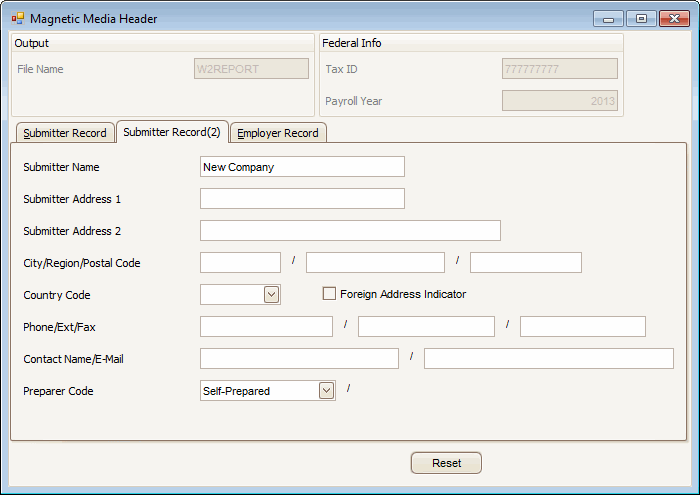This screenshot has height=495, width=700.
Task: Select the phone Ext field
Action: (426, 327)
